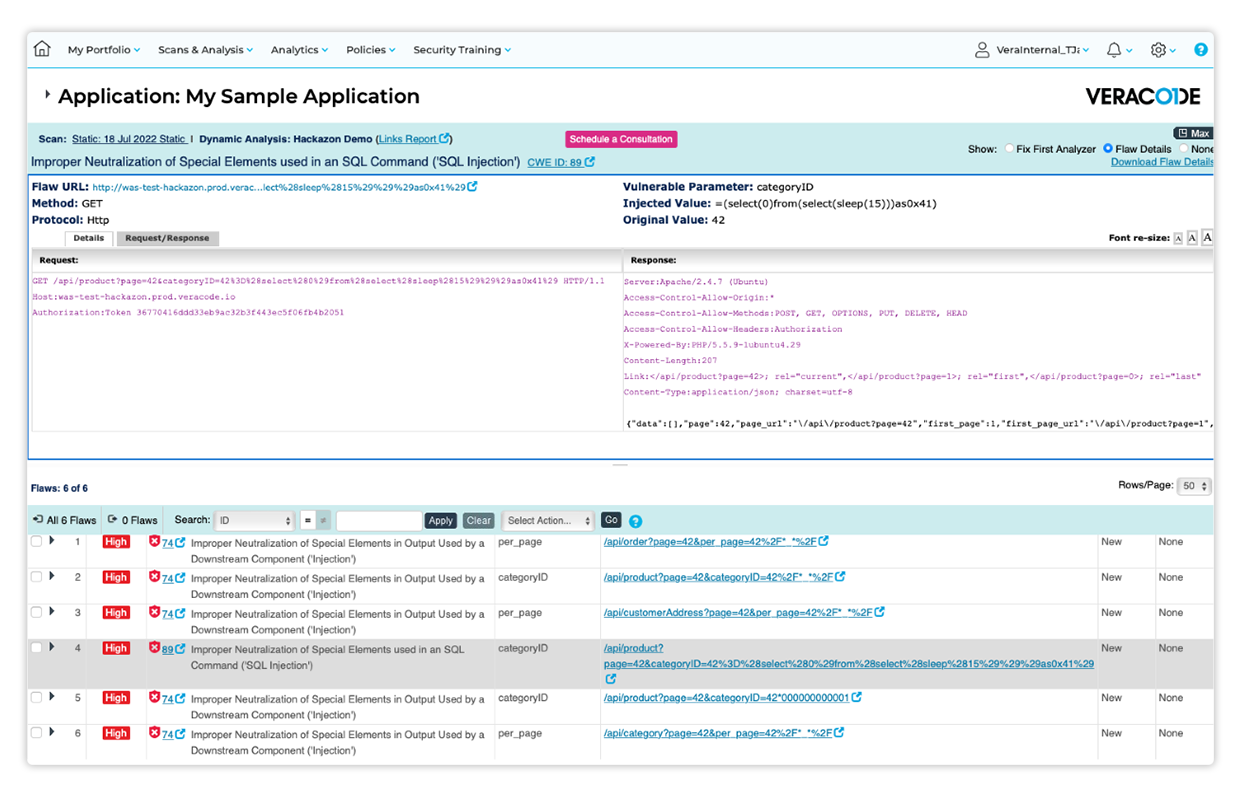Open CWE link icon in row 1
The height and width of the screenshot is (796, 1240).
coord(180,543)
